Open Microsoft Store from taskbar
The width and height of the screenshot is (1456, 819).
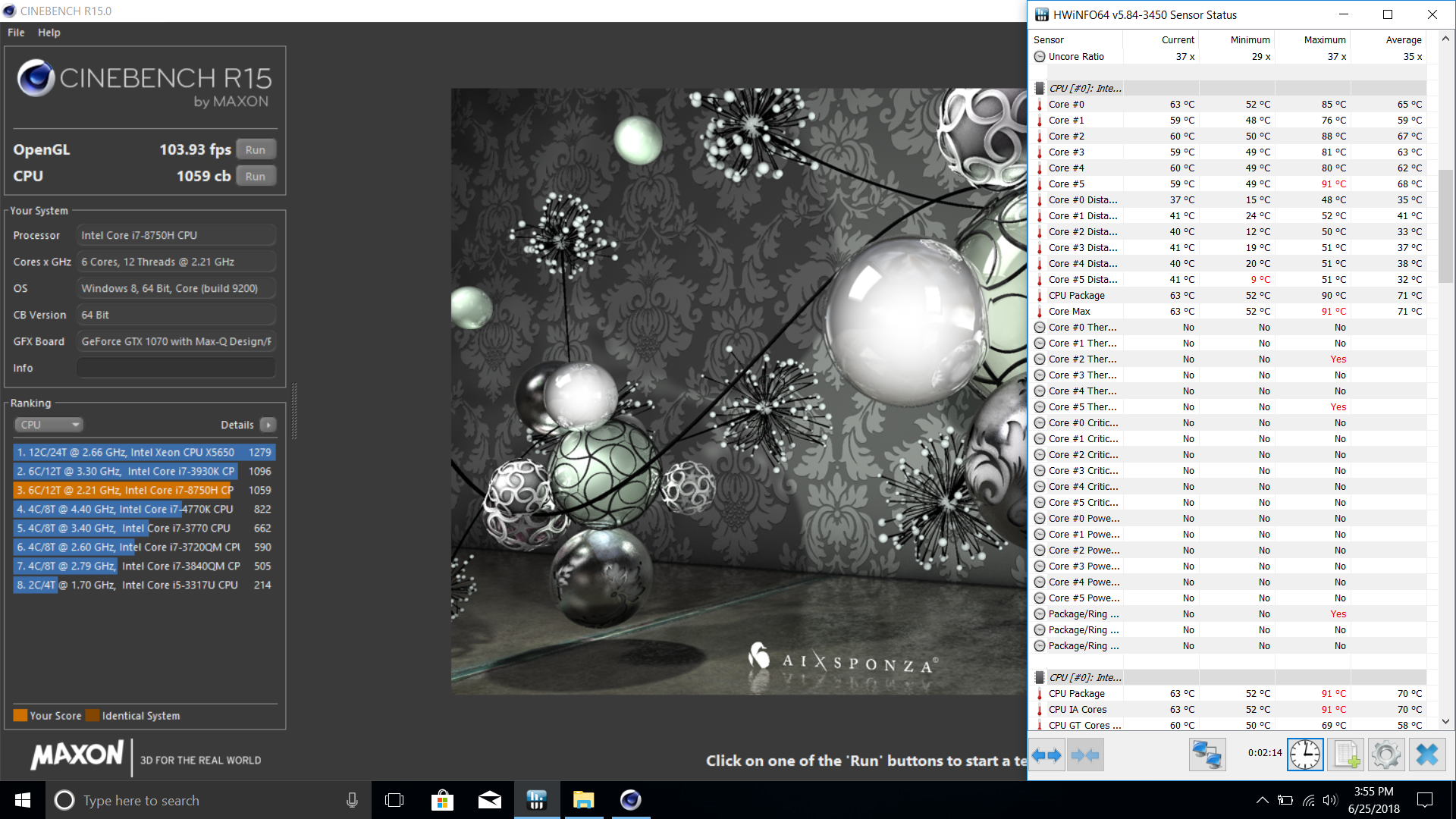point(442,800)
